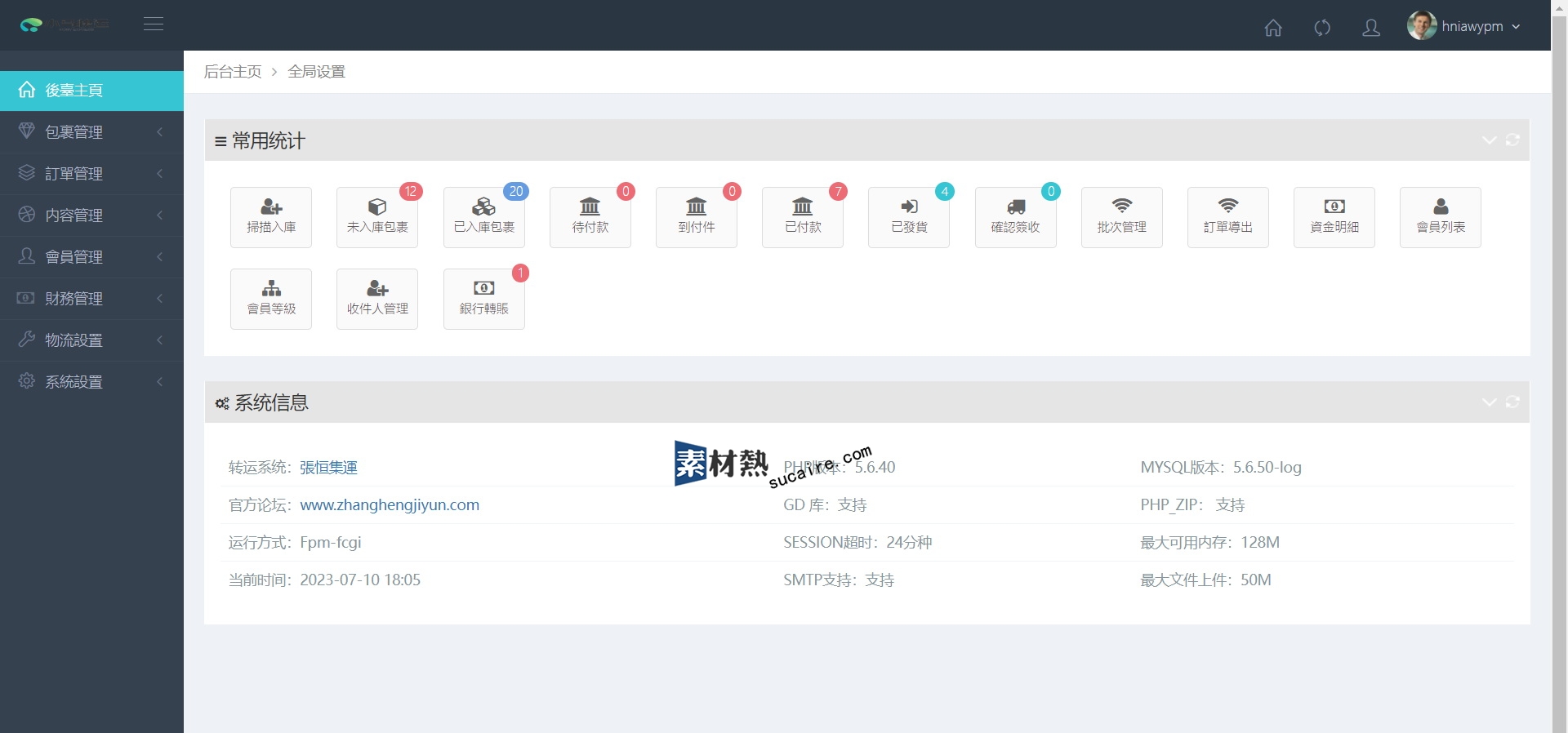1568x733 pixels.
Task: Expand 訂單管理 sidebar menu
Action: point(91,174)
